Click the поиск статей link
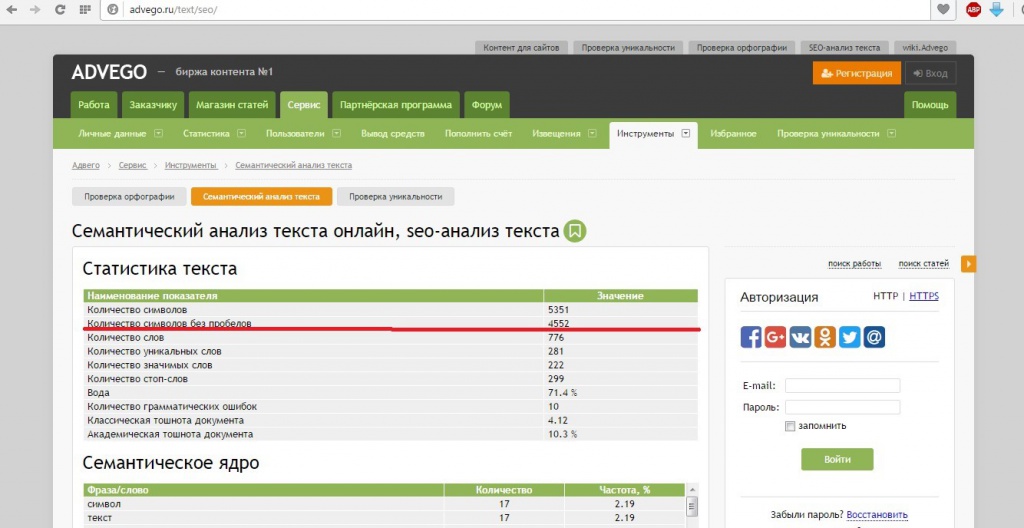Viewport: 1024px width, 528px height. click(923, 264)
